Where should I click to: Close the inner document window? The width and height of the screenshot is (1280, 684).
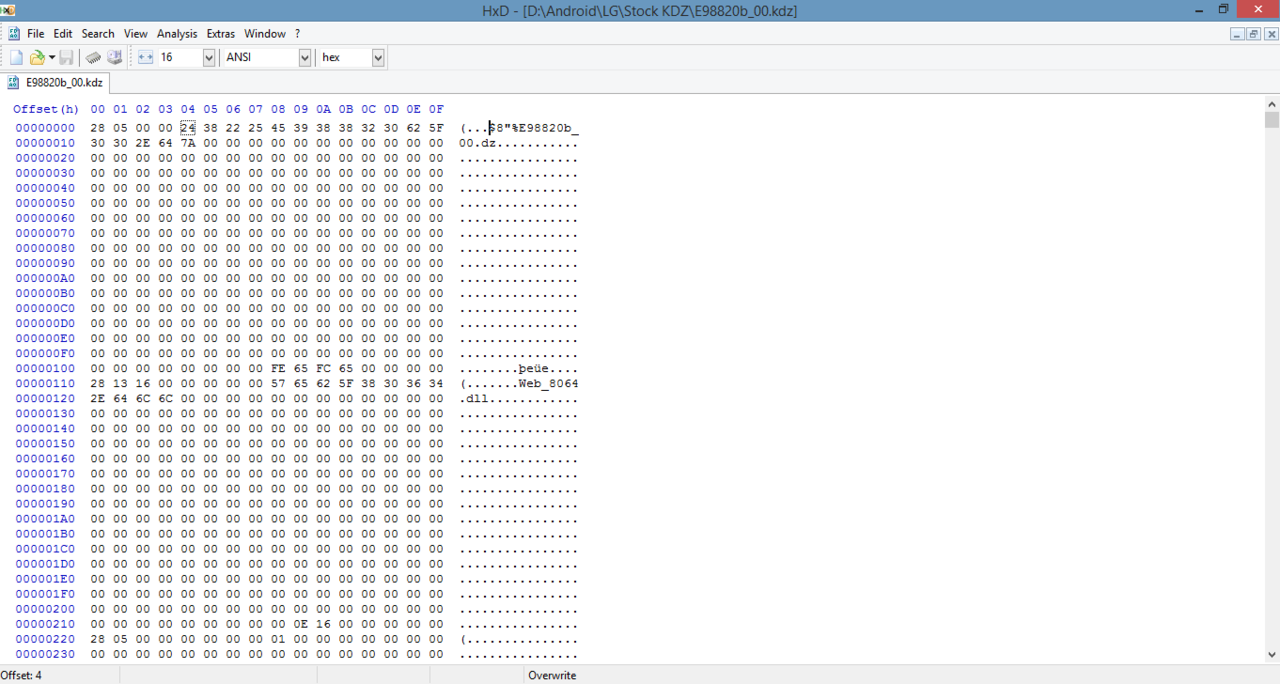point(1271,34)
